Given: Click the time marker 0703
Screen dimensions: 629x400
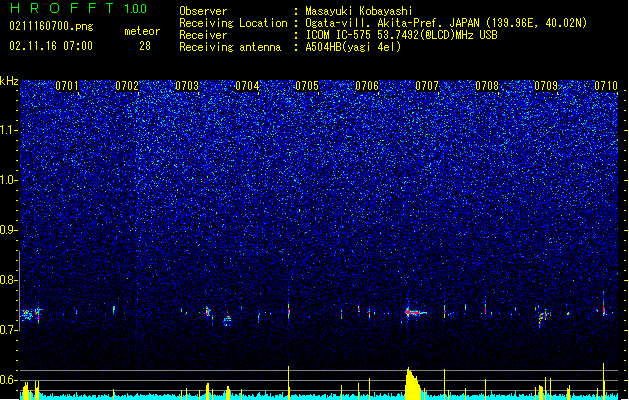Looking at the screenshot, I should click(187, 86).
